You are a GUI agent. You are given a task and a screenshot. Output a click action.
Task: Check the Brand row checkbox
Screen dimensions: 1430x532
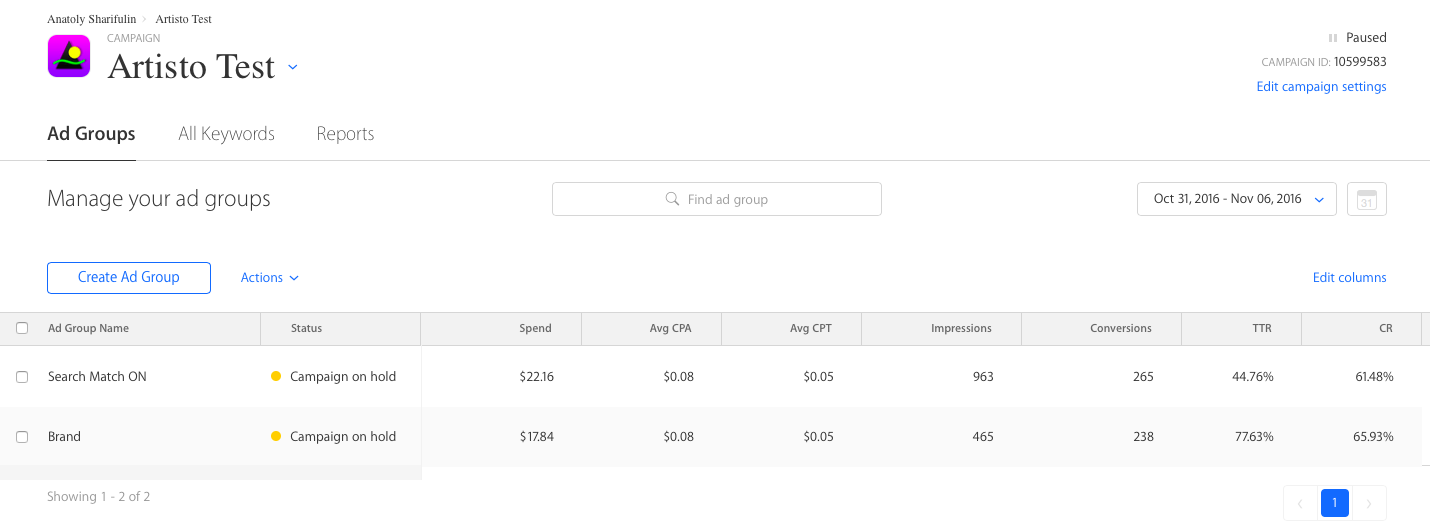click(22, 437)
